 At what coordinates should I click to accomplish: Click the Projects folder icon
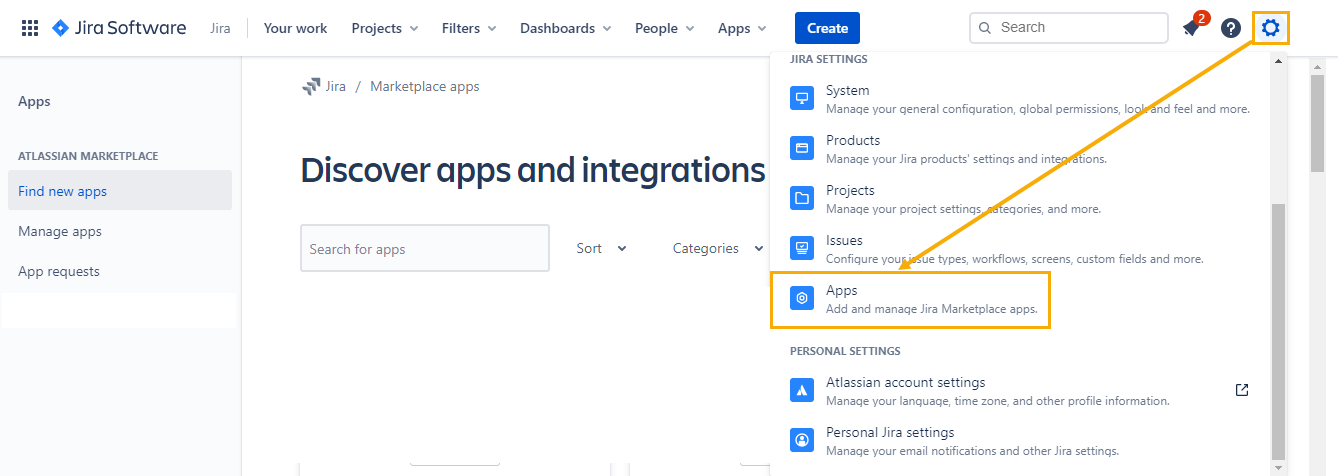point(802,198)
